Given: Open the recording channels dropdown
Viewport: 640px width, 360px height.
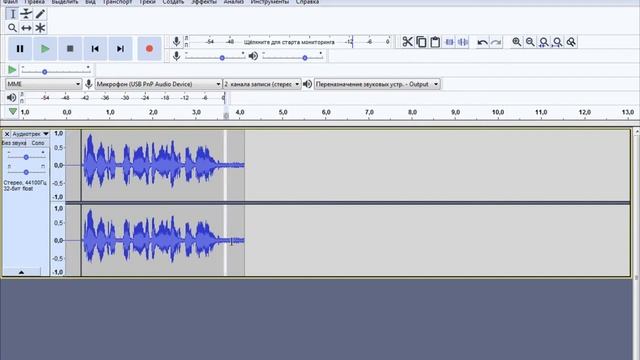Looking at the screenshot, I should (x=262, y=84).
